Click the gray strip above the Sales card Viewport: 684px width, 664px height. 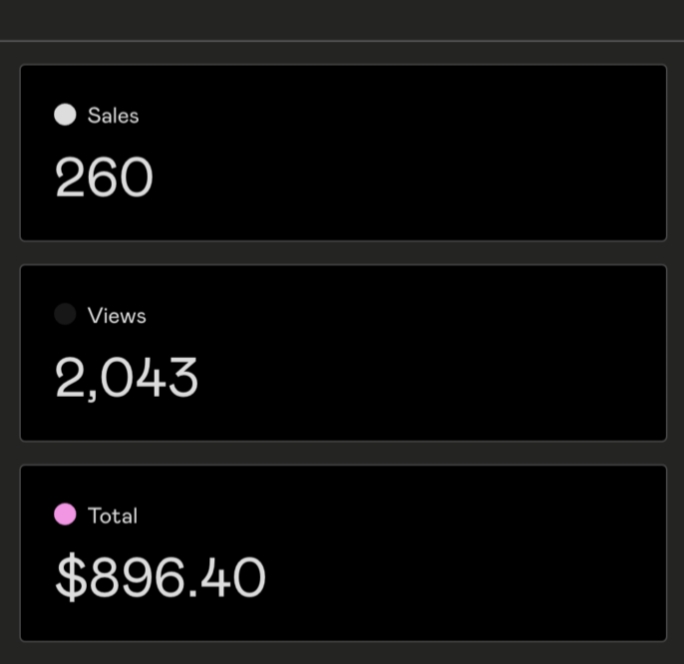[342, 54]
